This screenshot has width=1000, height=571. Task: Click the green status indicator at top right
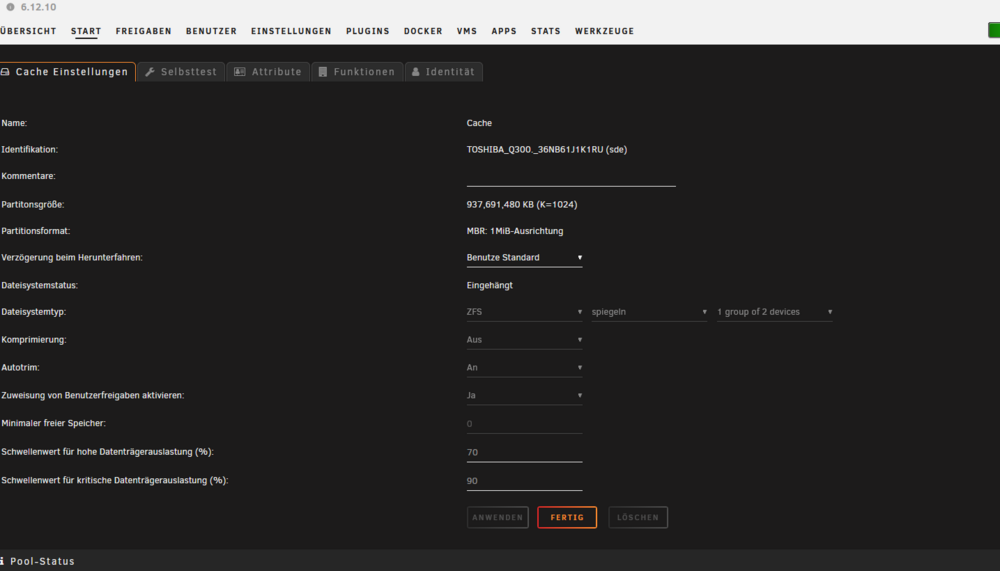point(994,30)
